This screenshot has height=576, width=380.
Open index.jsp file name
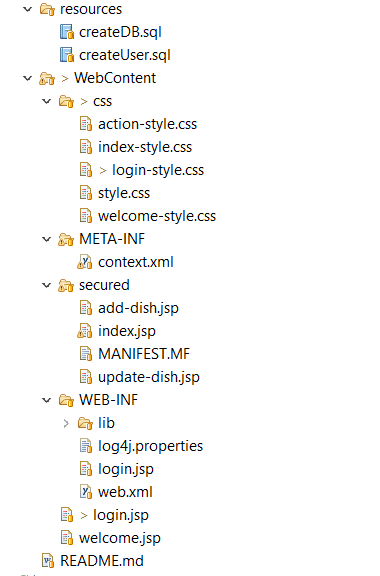[x=127, y=331]
